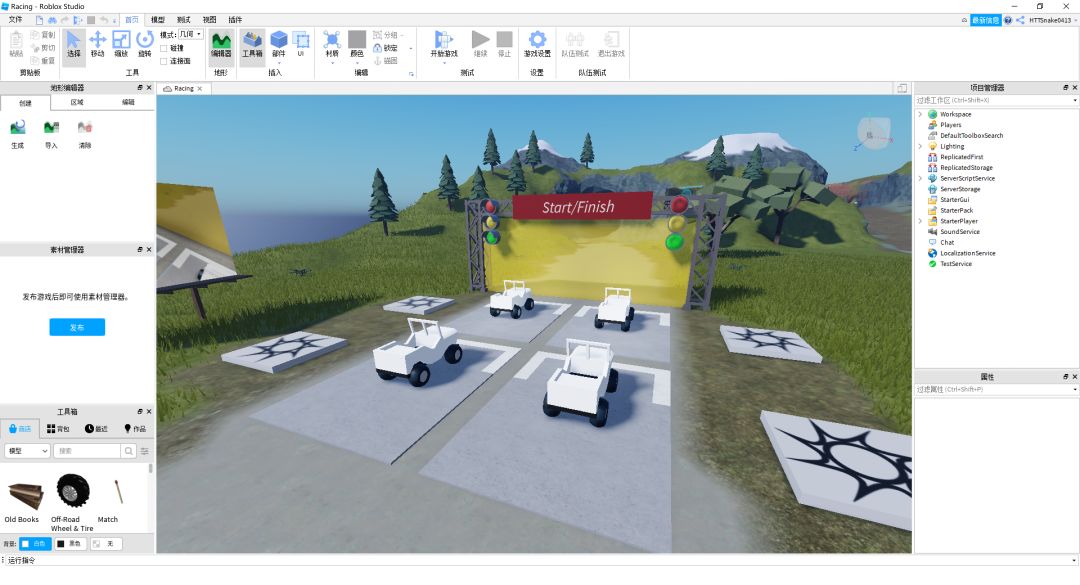Expand the Workspace tree node
This screenshot has height=585, width=1080.
(920, 114)
